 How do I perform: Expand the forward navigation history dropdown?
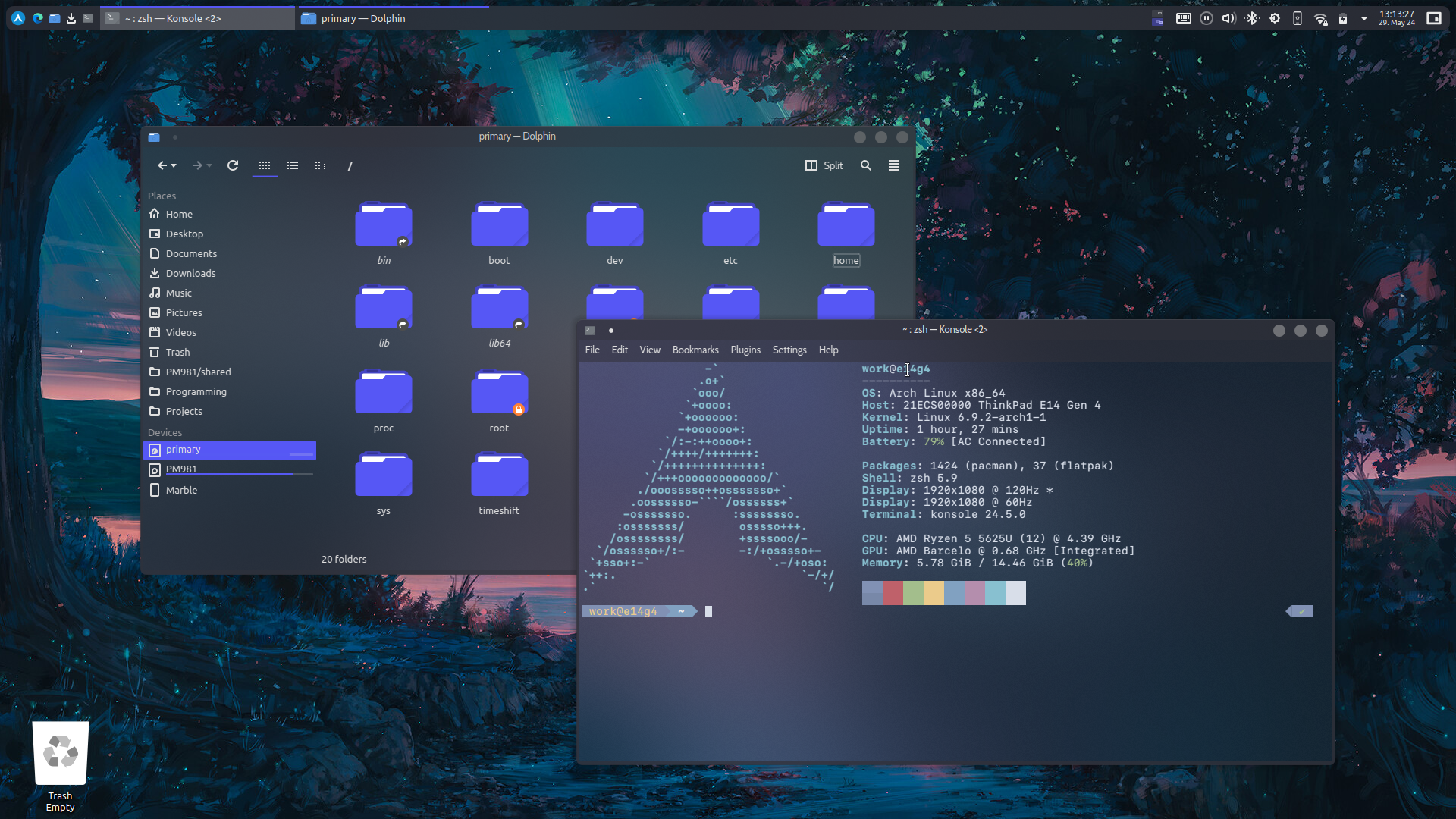[x=209, y=166]
